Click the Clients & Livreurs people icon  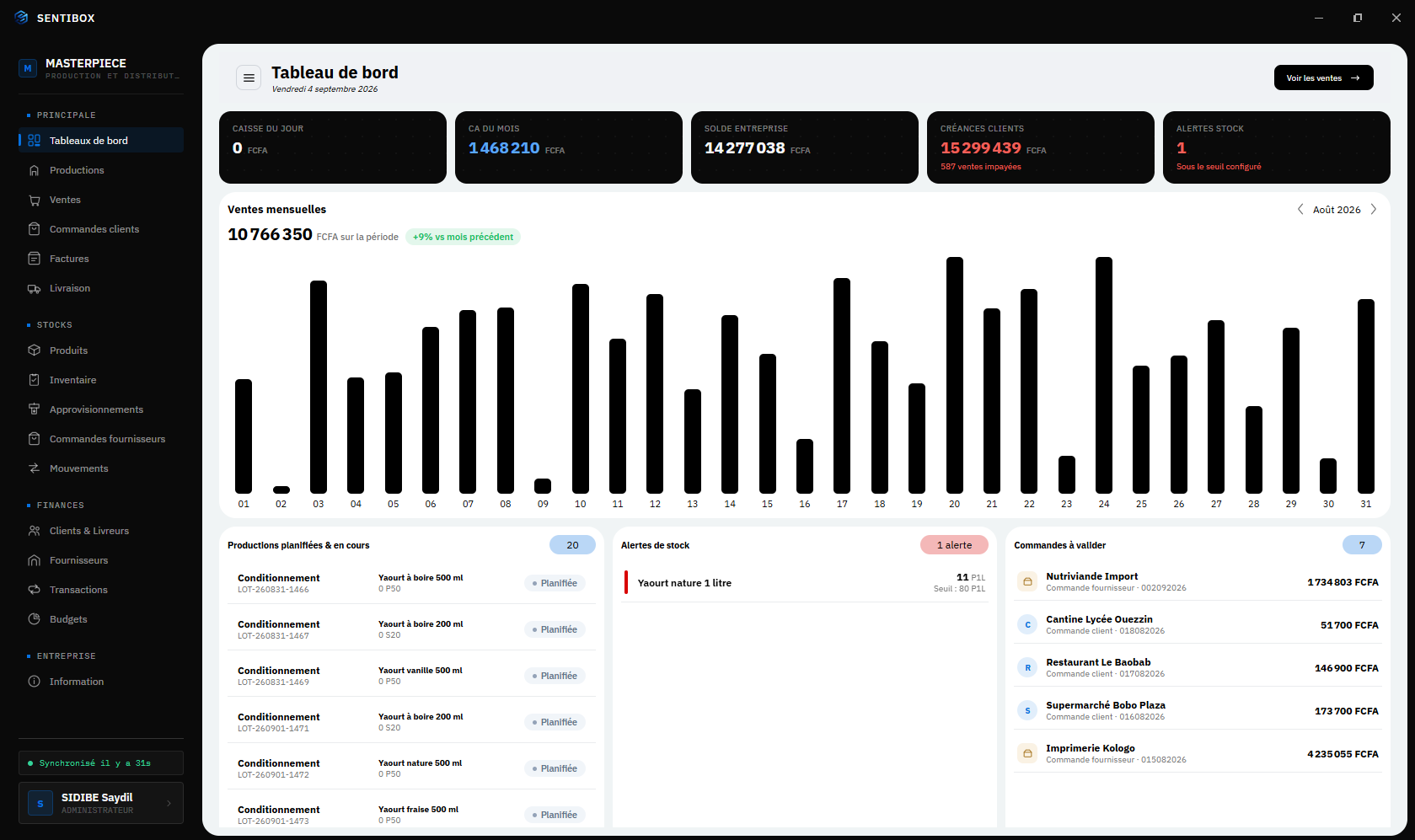[x=35, y=531]
